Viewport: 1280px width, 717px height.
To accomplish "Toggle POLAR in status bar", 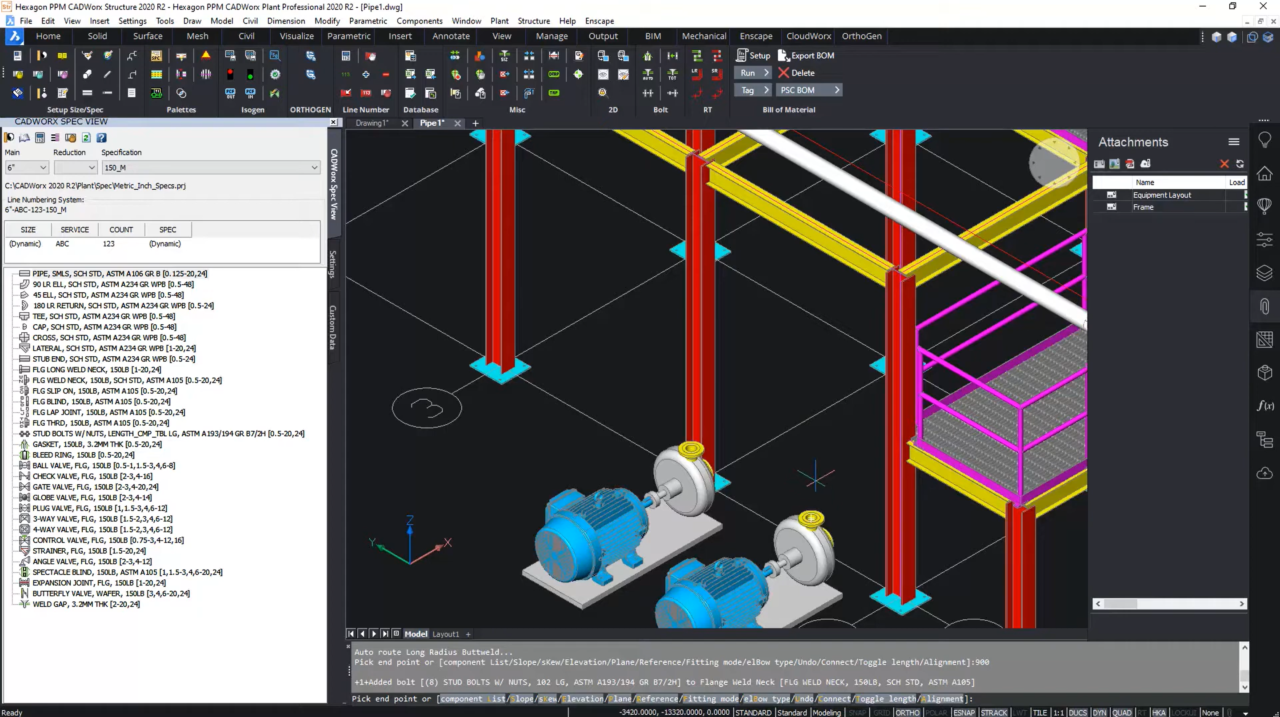I will click(936, 713).
